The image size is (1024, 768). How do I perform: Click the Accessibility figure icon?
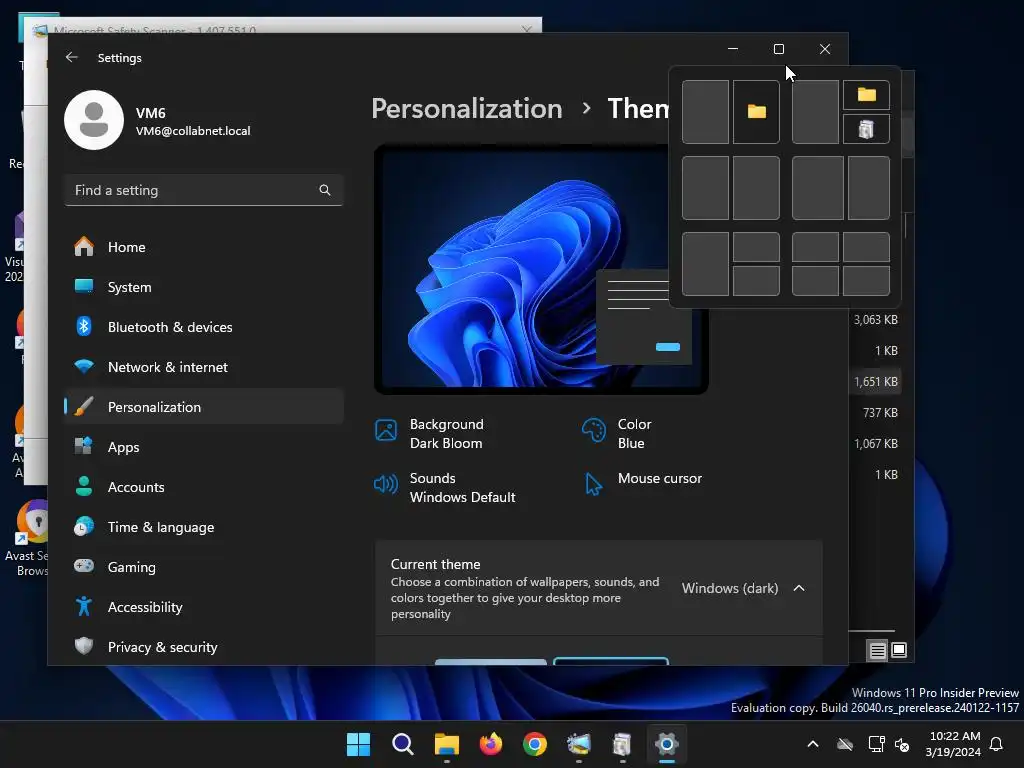pyautogui.click(x=84, y=607)
